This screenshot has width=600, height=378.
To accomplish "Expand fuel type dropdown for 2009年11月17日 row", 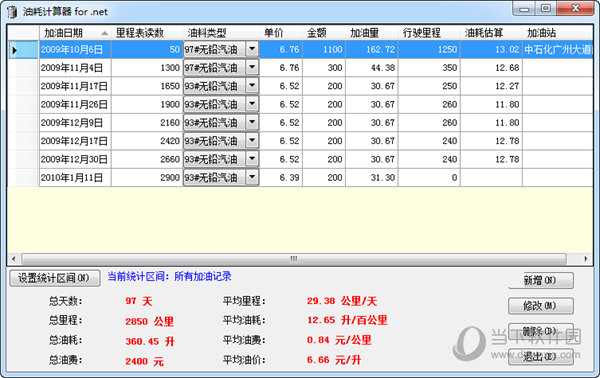I will coord(252,86).
